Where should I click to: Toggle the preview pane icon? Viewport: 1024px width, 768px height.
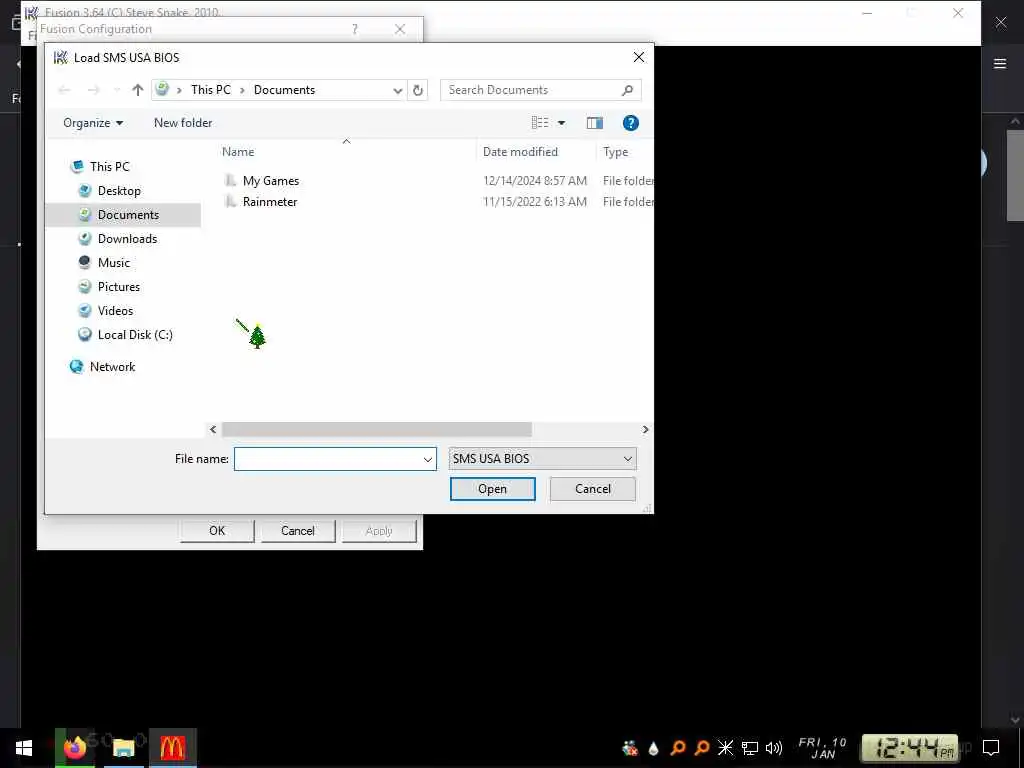[594, 123]
